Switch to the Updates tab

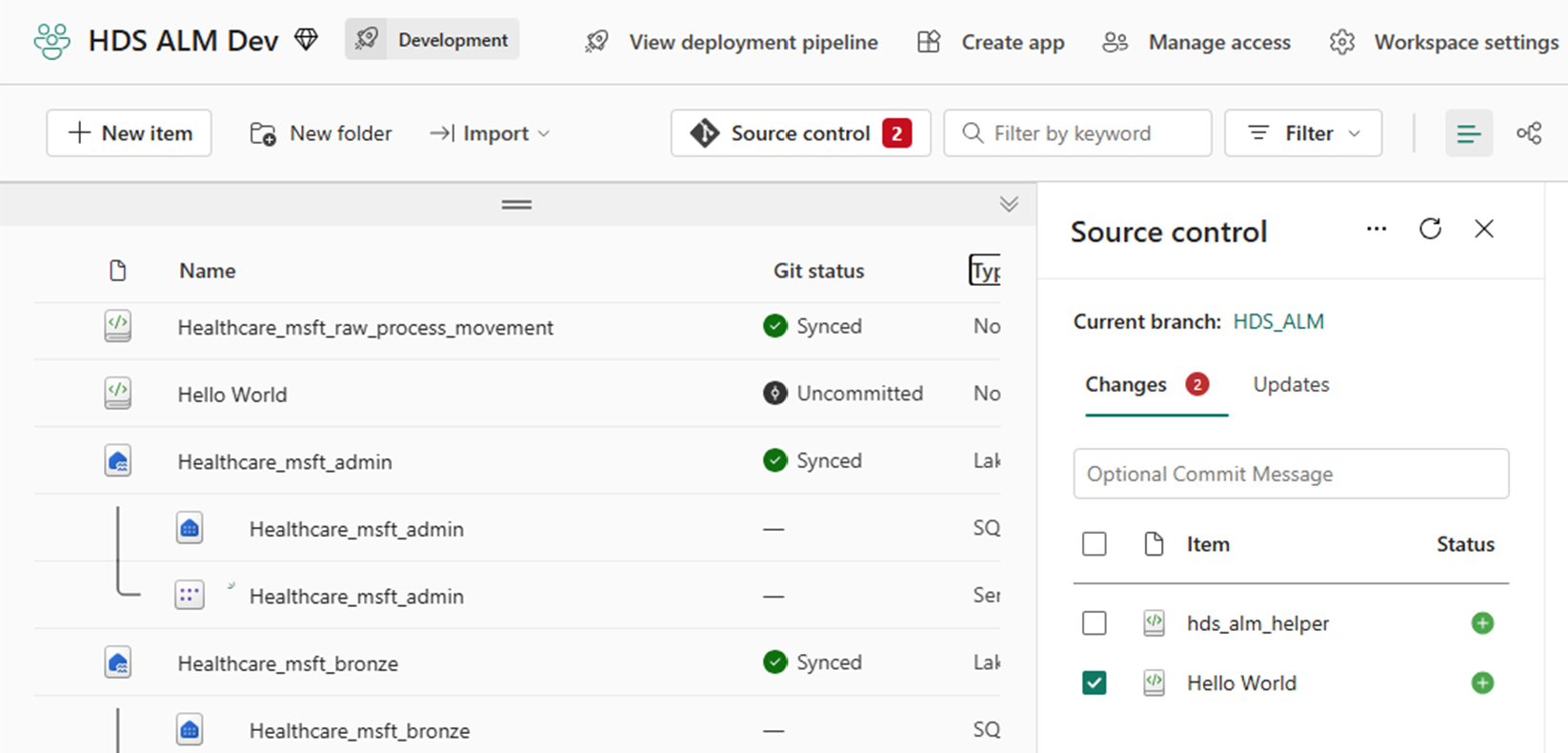1291,384
